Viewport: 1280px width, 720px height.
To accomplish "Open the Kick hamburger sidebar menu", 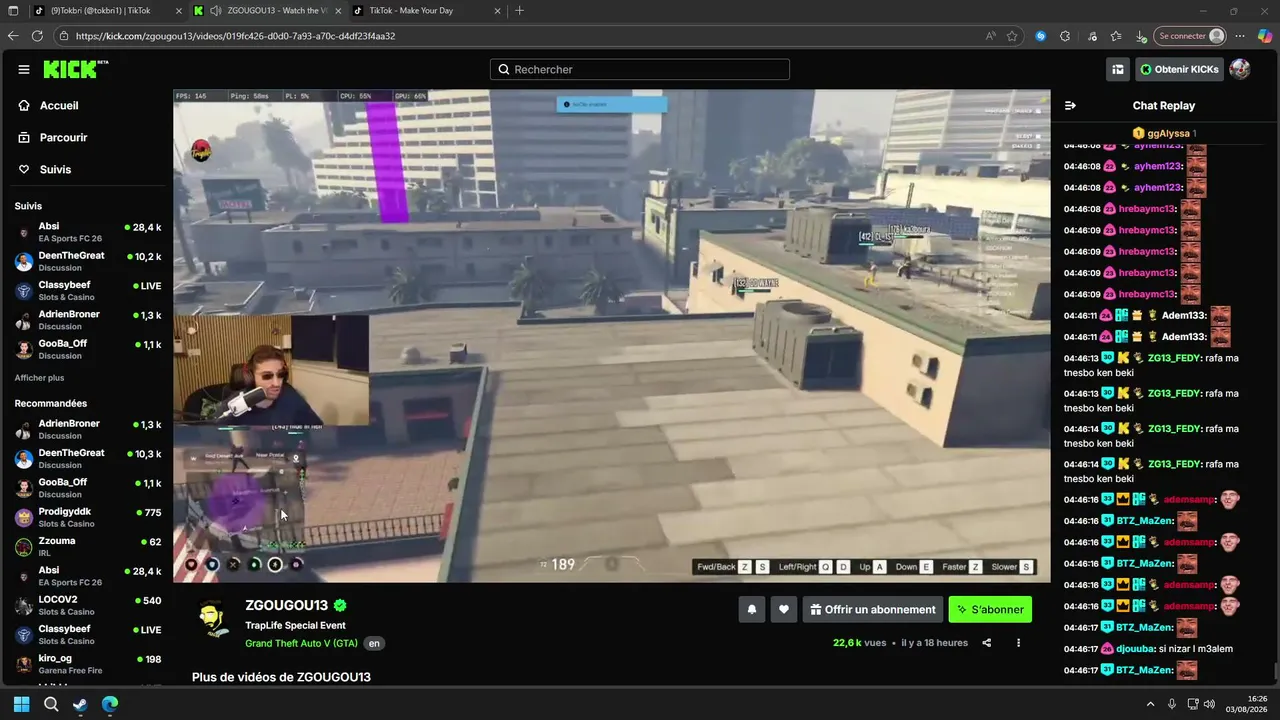I will coord(24,69).
